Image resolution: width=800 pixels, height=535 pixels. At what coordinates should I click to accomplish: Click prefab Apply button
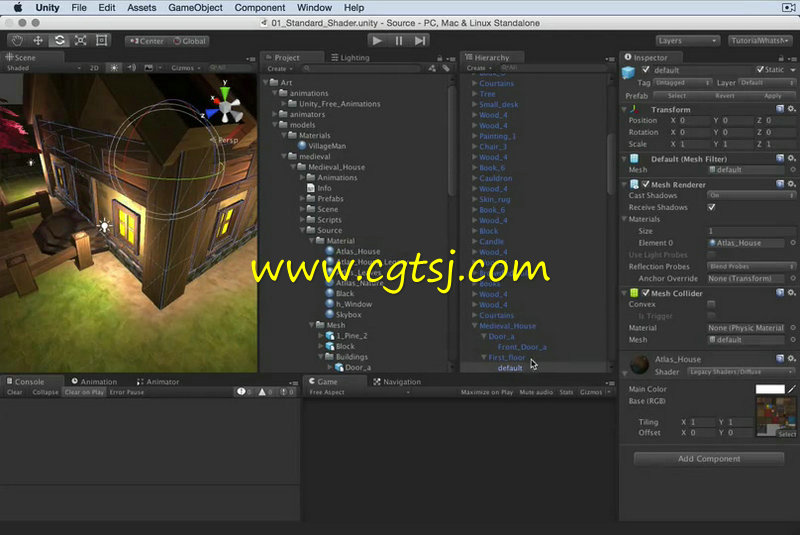click(772, 95)
